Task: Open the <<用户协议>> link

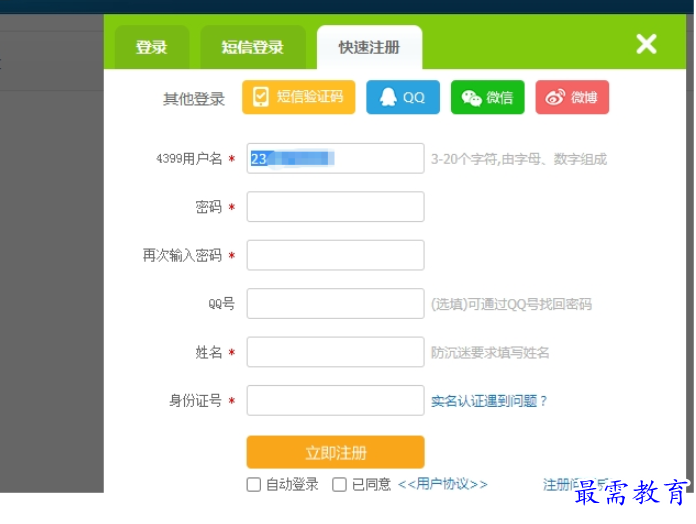Action: pyautogui.click(x=443, y=484)
